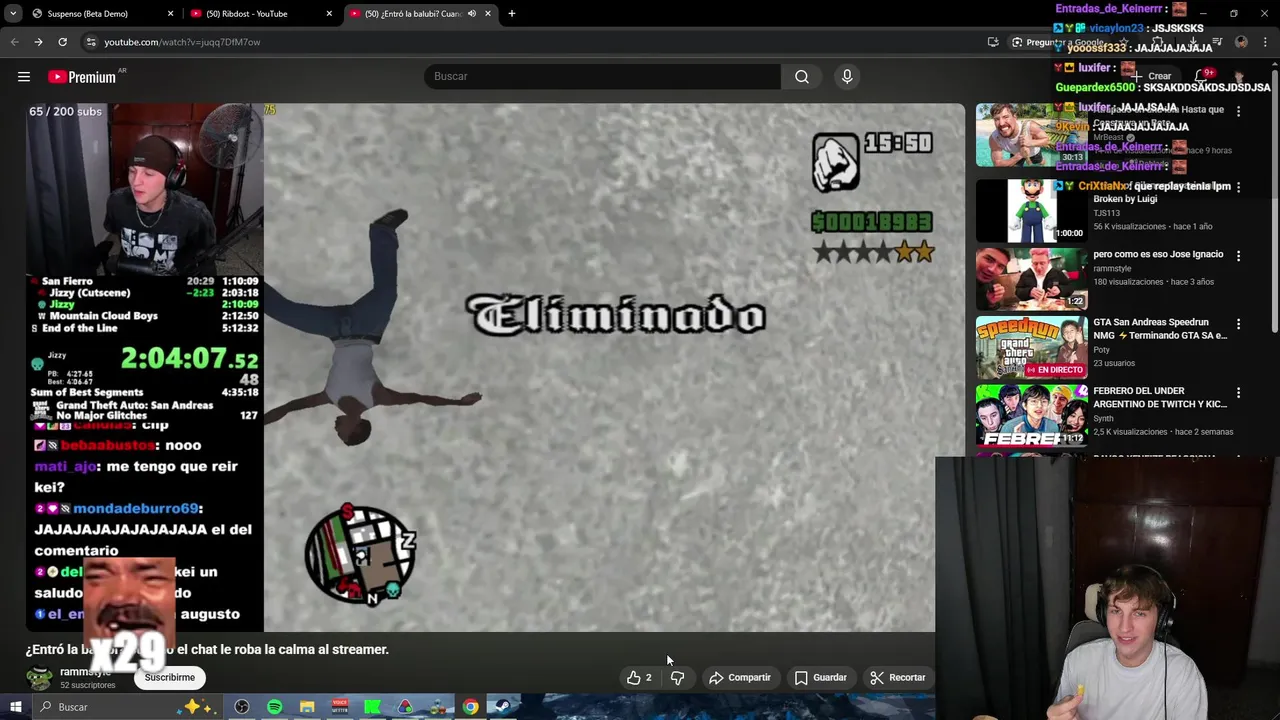Open options for the GTA San Andreas Speedrun video
The width and height of the screenshot is (1280, 720).
(x=1238, y=324)
